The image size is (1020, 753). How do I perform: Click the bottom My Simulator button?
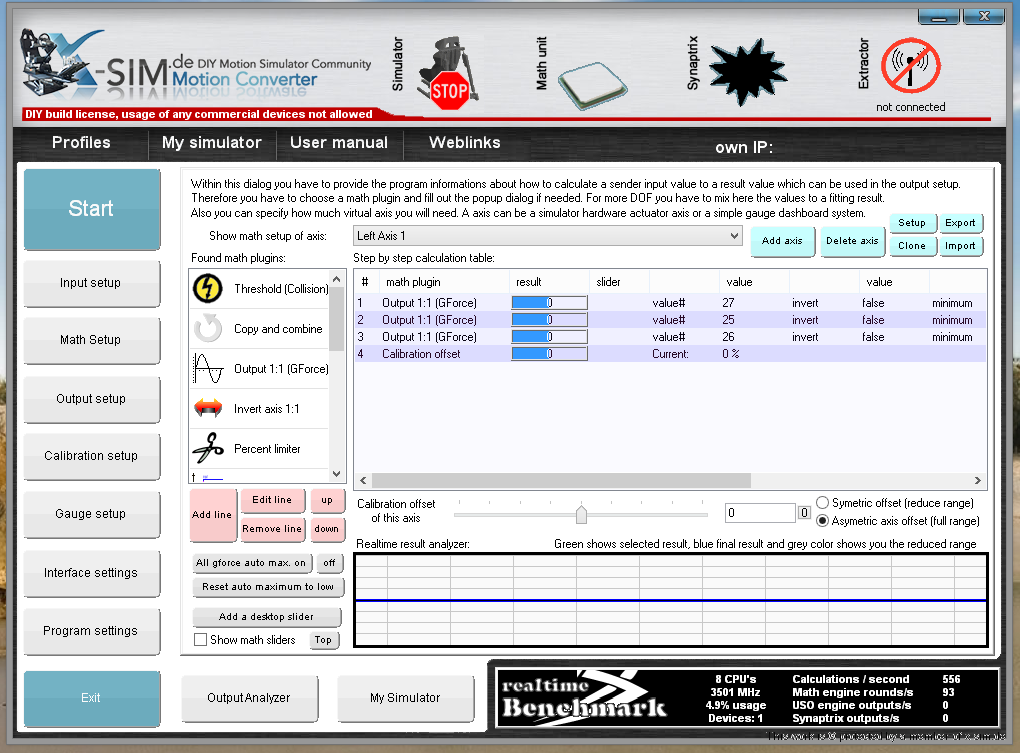405,698
